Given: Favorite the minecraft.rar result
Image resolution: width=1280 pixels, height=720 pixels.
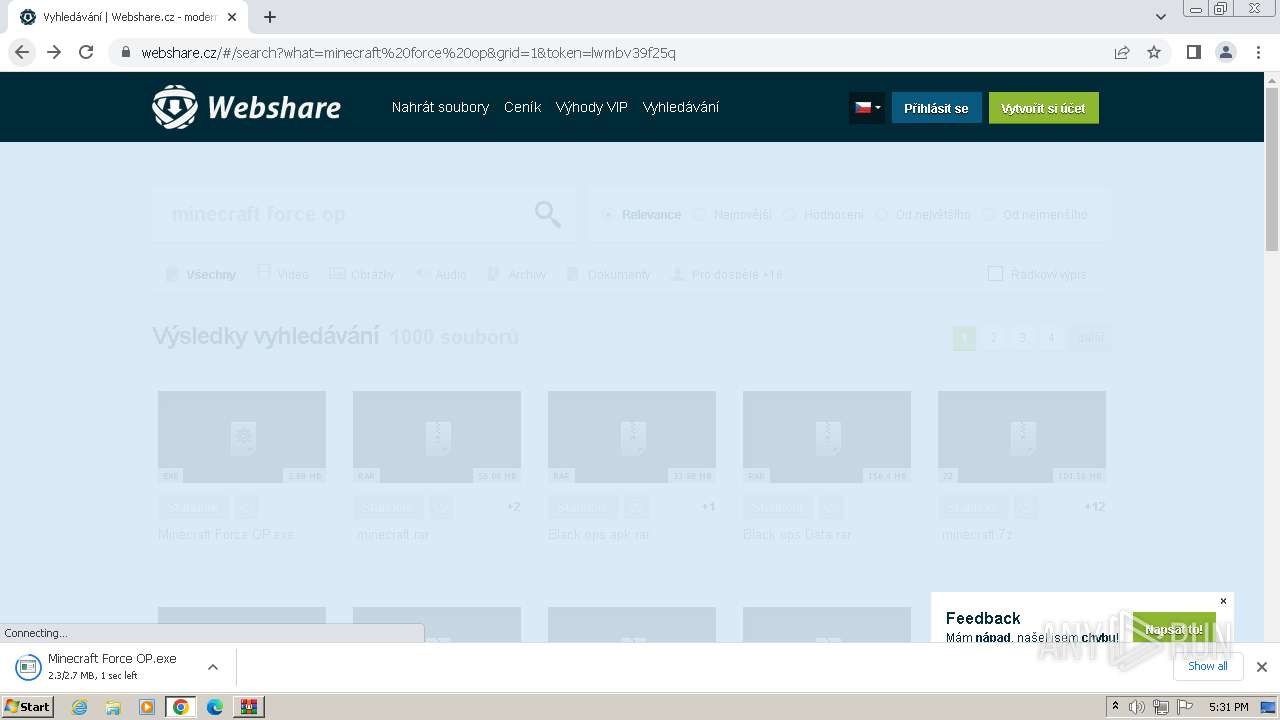Looking at the screenshot, I should [x=441, y=508].
